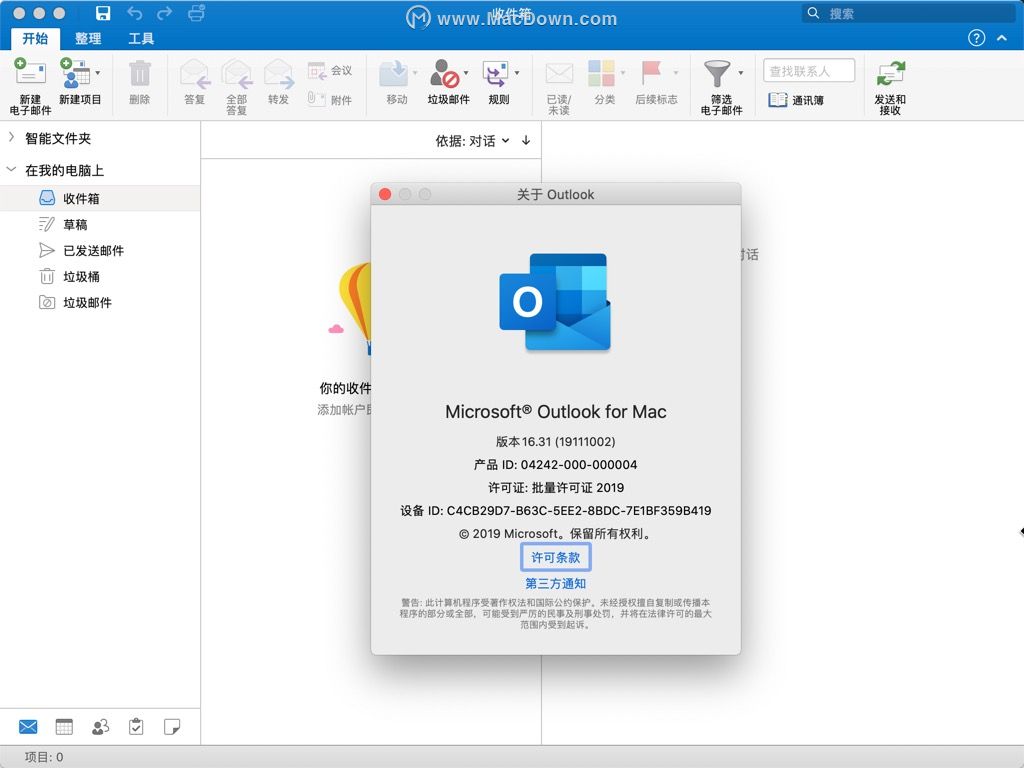Select the 草稿 (Drafts) folder
Image resolution: width=1024 pixels, height=768 pixels.
click(x=100, y=225)
